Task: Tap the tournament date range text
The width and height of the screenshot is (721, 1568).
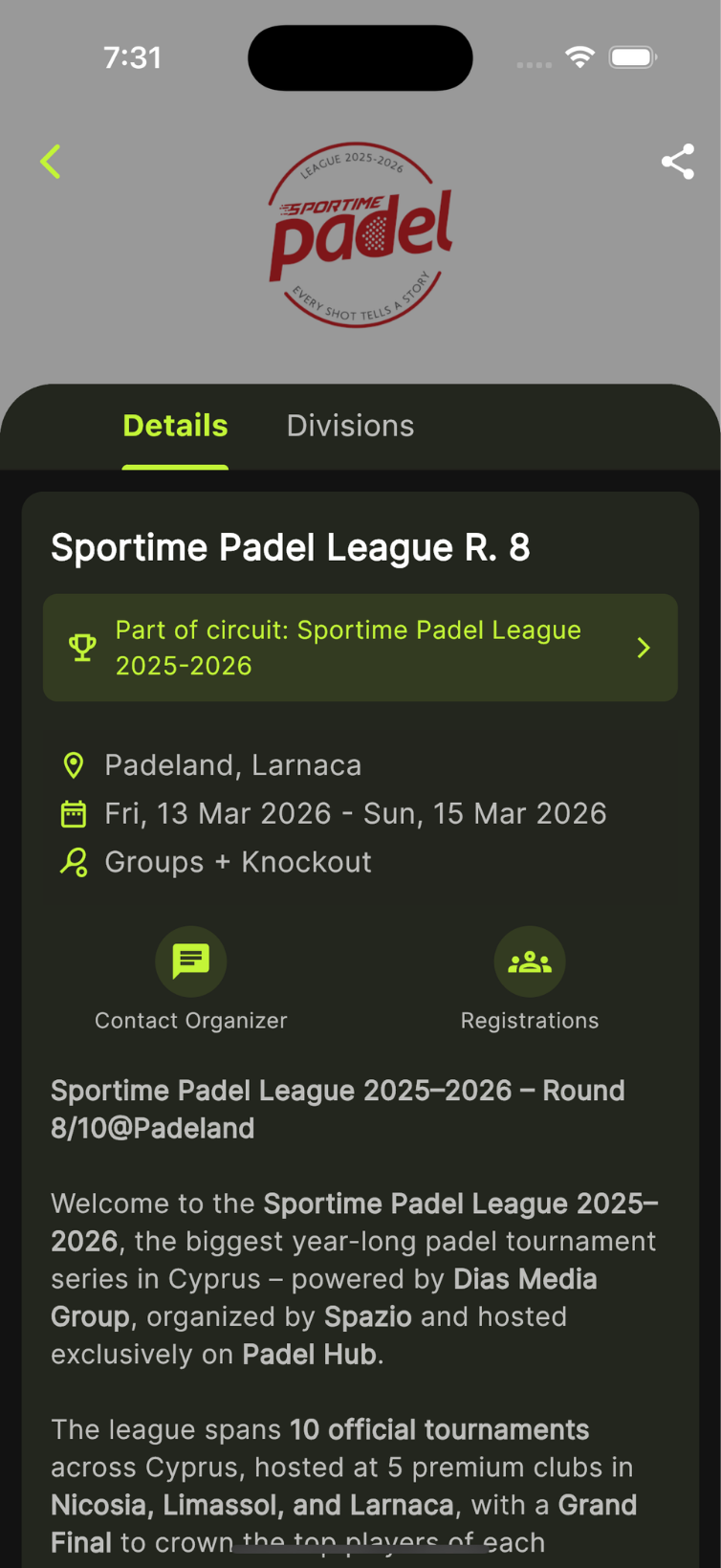Action: [x=355, y=814]
